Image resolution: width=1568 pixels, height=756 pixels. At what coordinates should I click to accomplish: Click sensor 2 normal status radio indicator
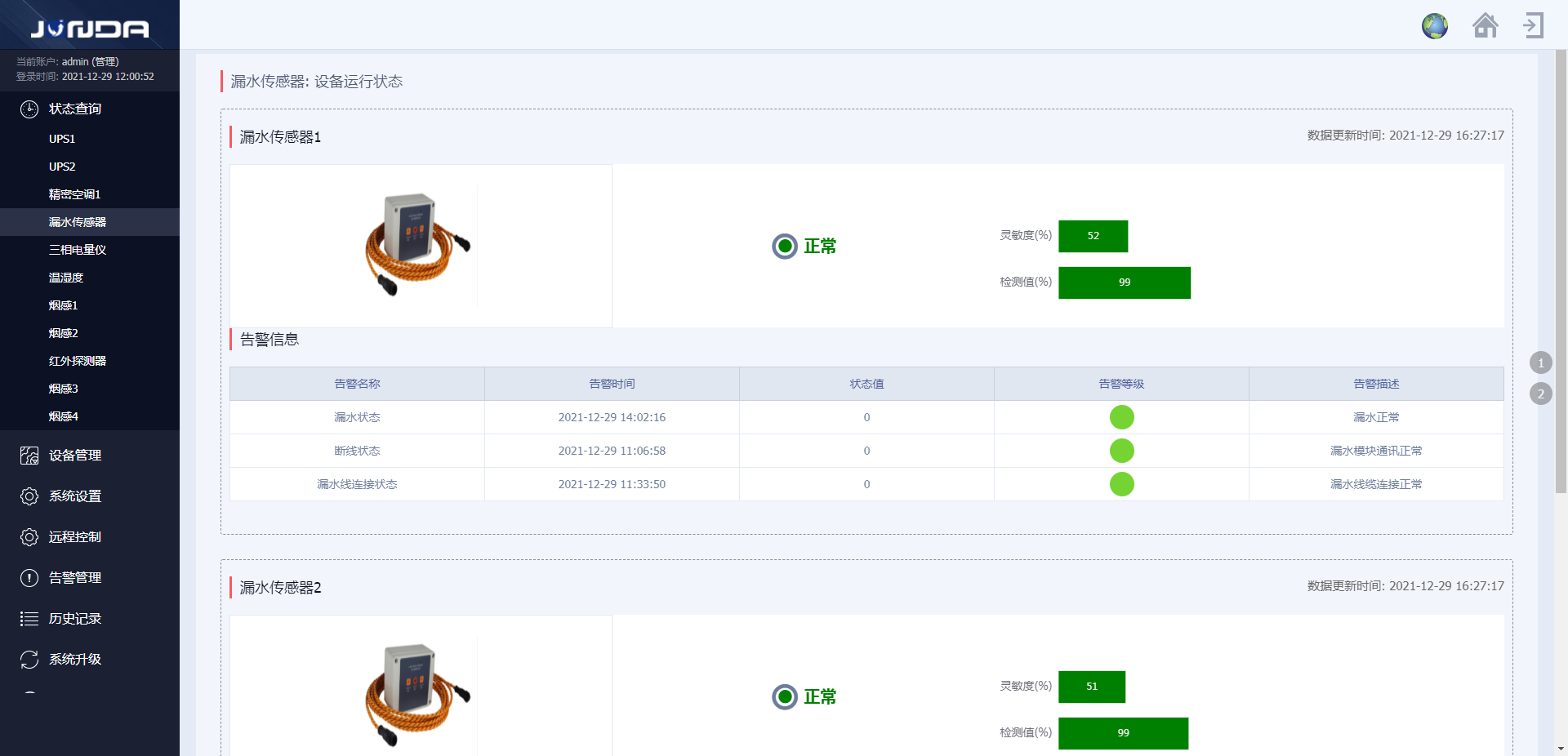pyautogui.click(x=785, y=696)
